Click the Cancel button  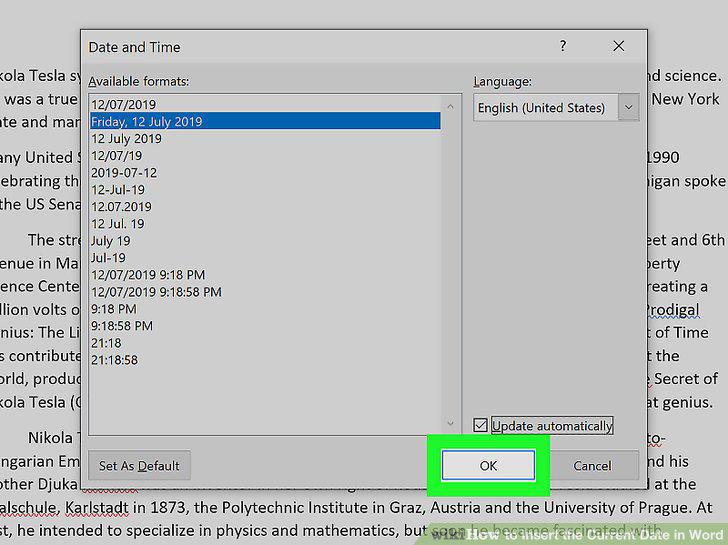[x=592, y=465]
